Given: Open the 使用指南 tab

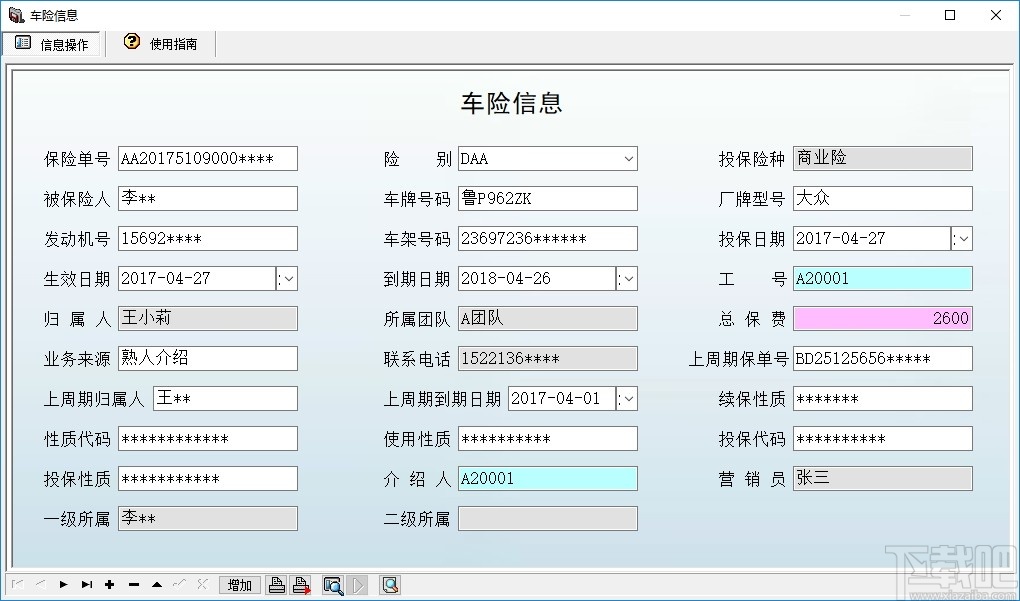Looking at the screenshot, I should pyautogui.click(x=159, y=43).
